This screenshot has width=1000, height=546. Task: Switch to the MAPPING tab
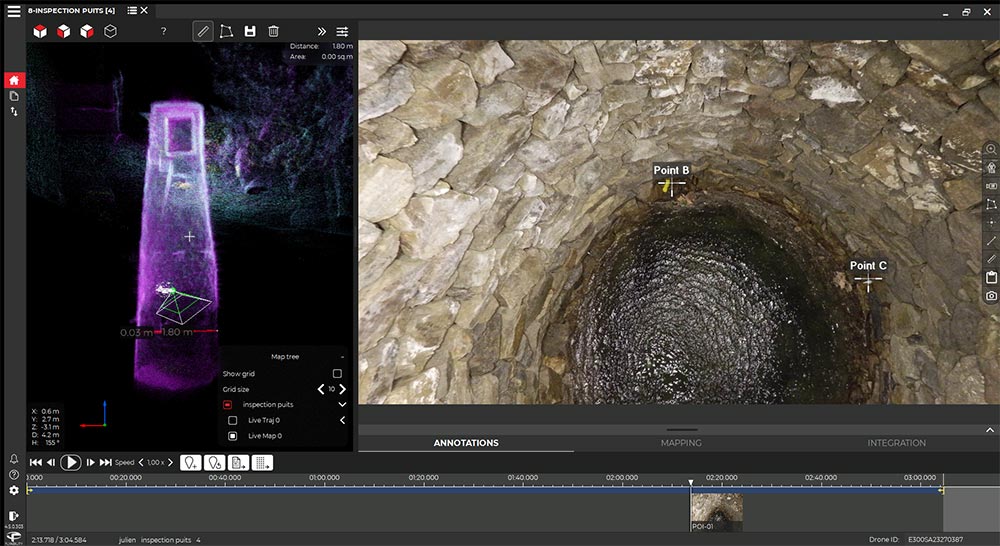(x=681, y=443)
